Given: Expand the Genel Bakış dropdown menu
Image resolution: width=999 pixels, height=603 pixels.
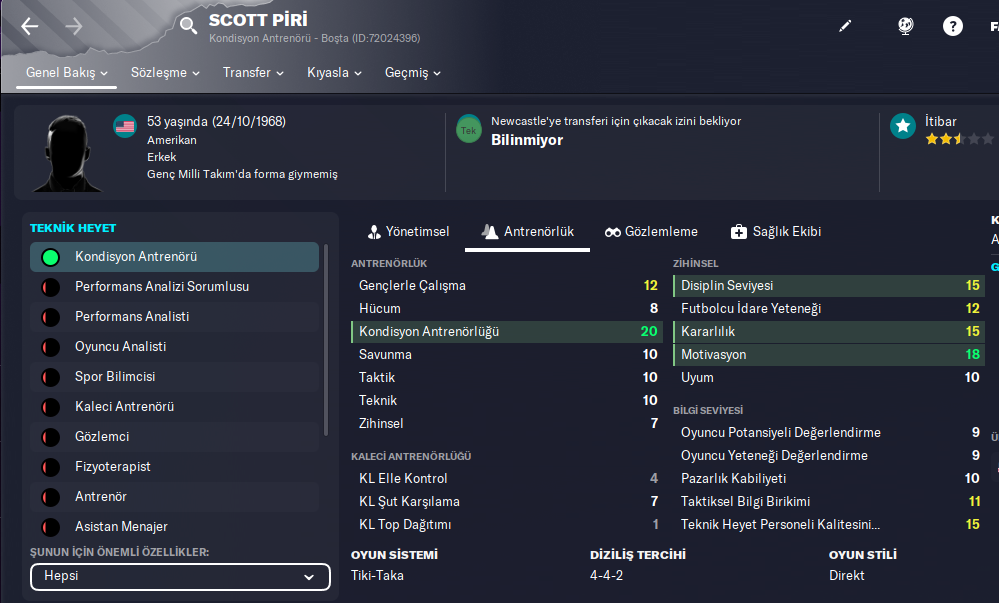Looking at the screenshot, I should click(x=67, y=73).
